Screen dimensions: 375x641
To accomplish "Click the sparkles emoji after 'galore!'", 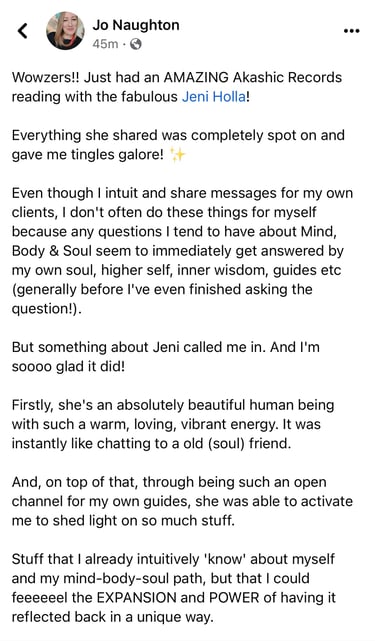I will click(177, 155).
